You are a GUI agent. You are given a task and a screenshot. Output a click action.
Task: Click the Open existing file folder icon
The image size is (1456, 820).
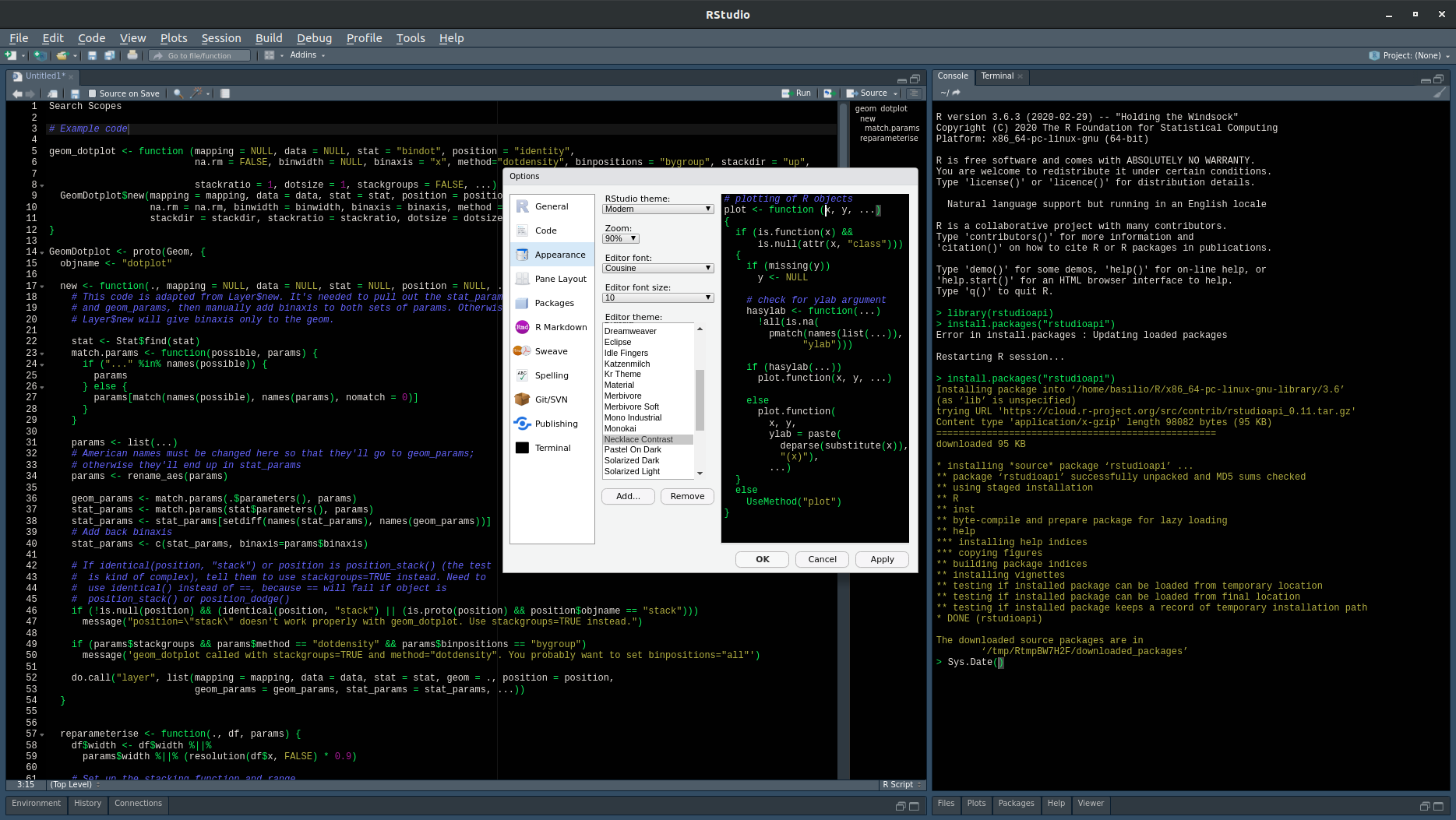(62, 55)
